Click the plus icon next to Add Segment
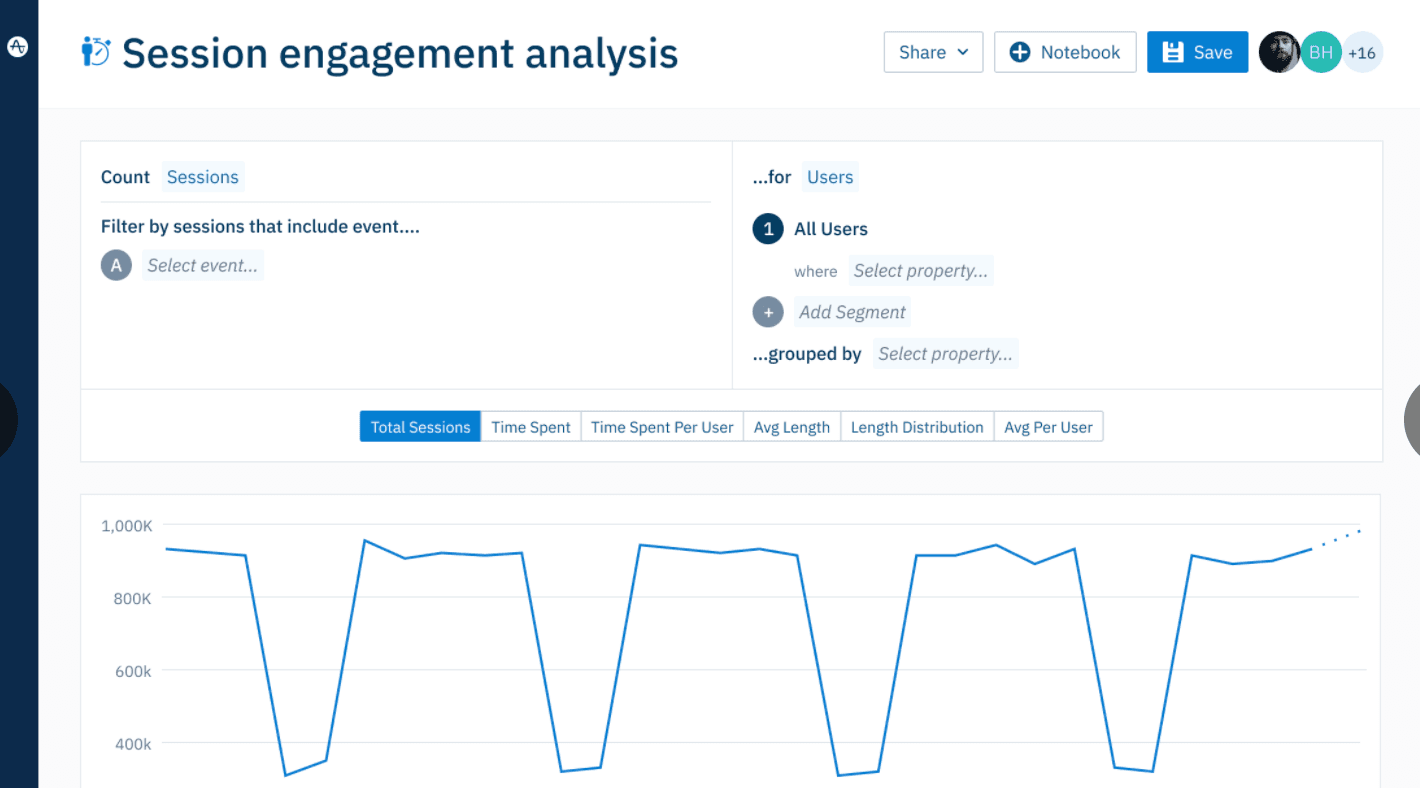The height and width of the screenshot is (788, 1420). pyautogui.click(x=767, y=311)
